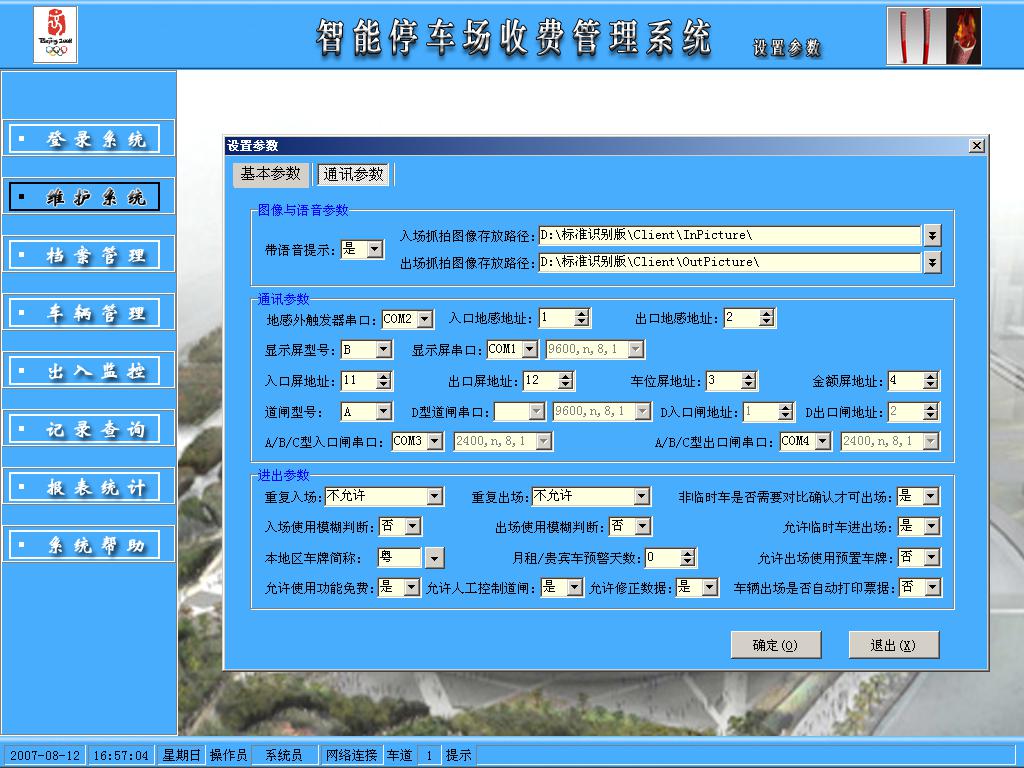Open browse arrow for 出场抓拍图像存放路径

(932, 262)
